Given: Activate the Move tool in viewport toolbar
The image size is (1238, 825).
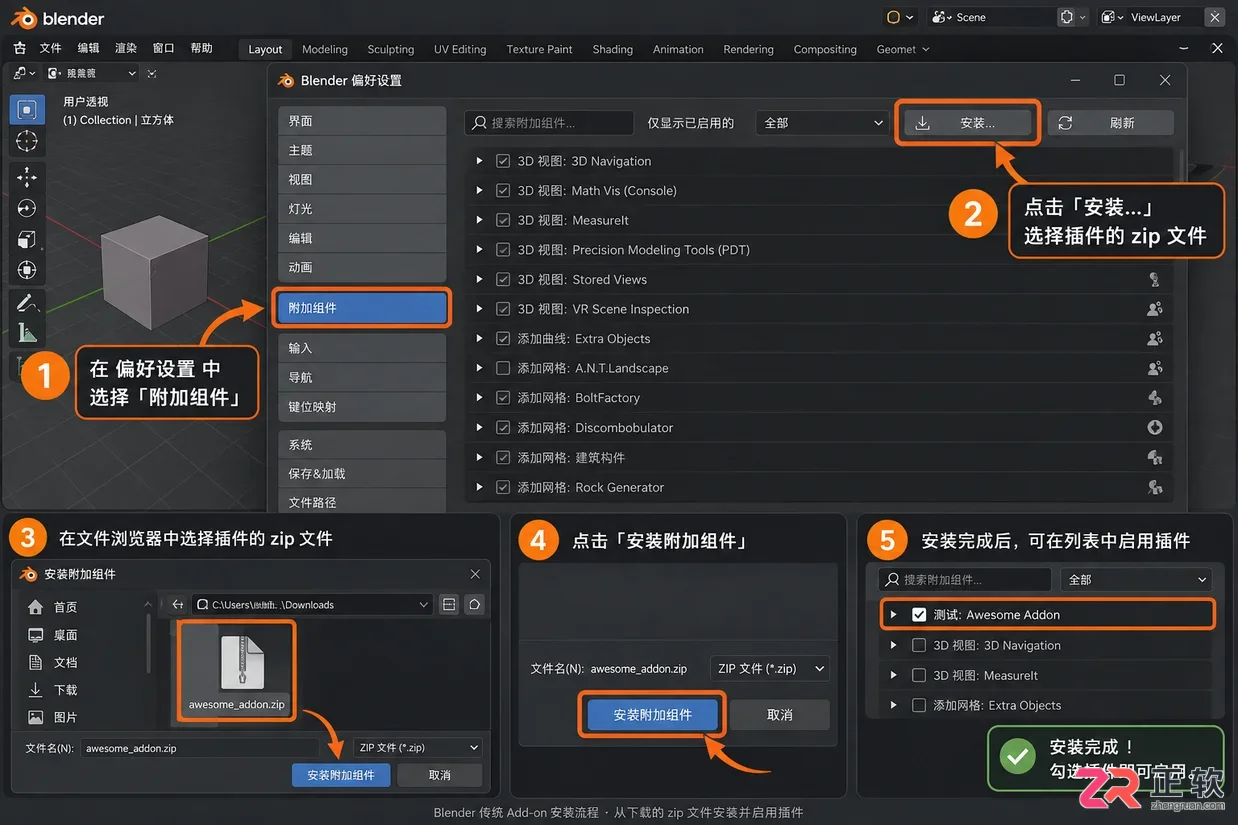Looking at the screenshot, I should click(27, 177).
